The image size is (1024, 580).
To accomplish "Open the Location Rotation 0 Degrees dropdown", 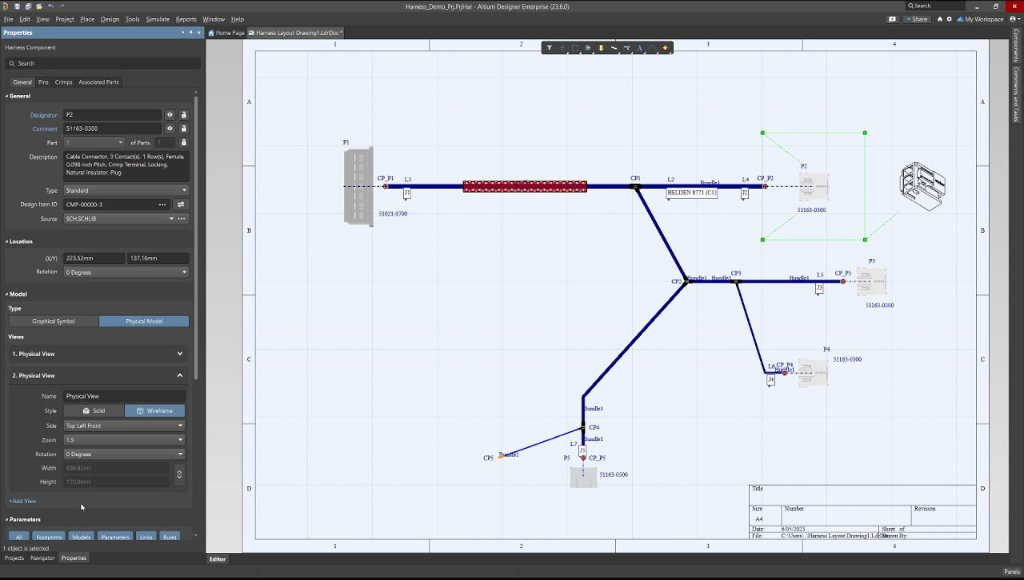I will [x=126, y=272].
